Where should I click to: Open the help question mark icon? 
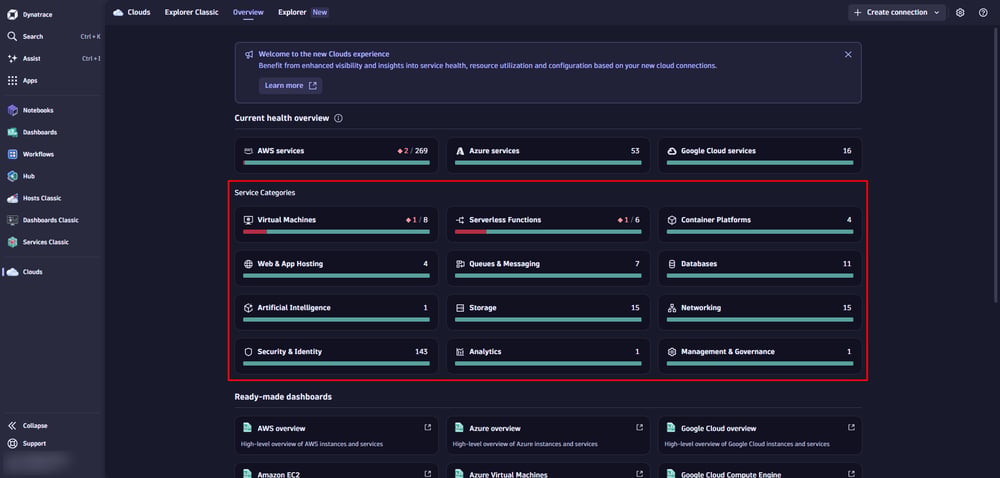tap(983, 12)
